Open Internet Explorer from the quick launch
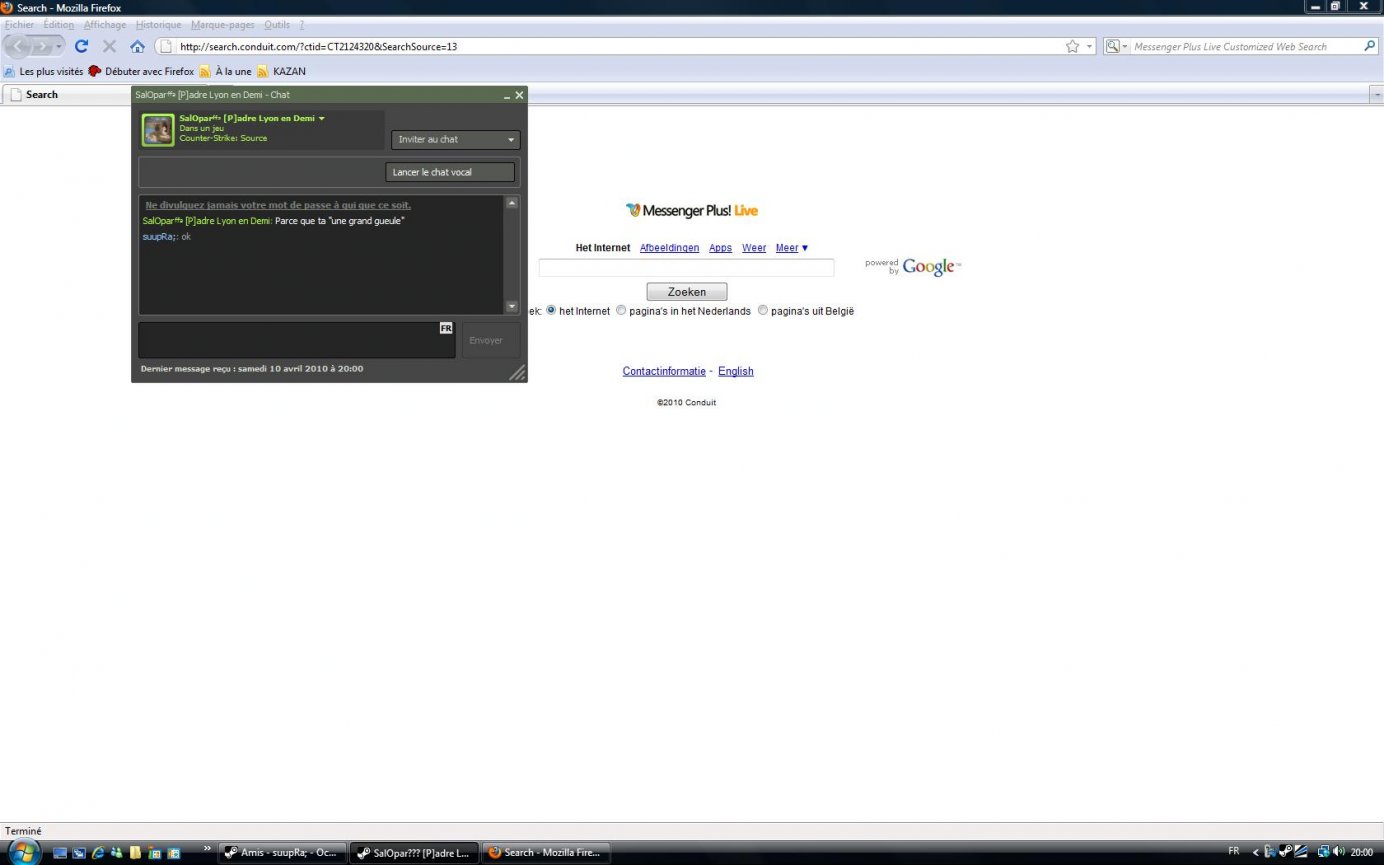The width and height of the screenshot is (1384, 865). click(x=98, y=853)
